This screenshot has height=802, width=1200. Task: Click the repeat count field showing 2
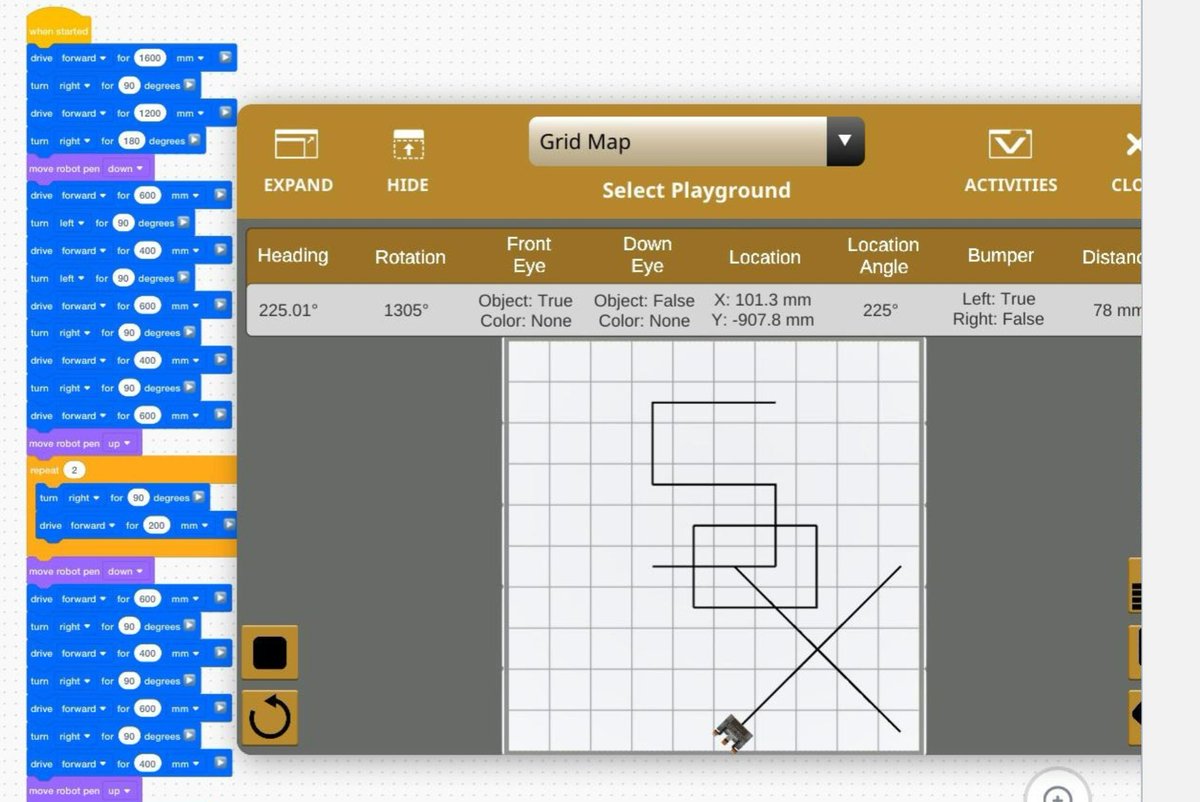(x=75, y=470)
